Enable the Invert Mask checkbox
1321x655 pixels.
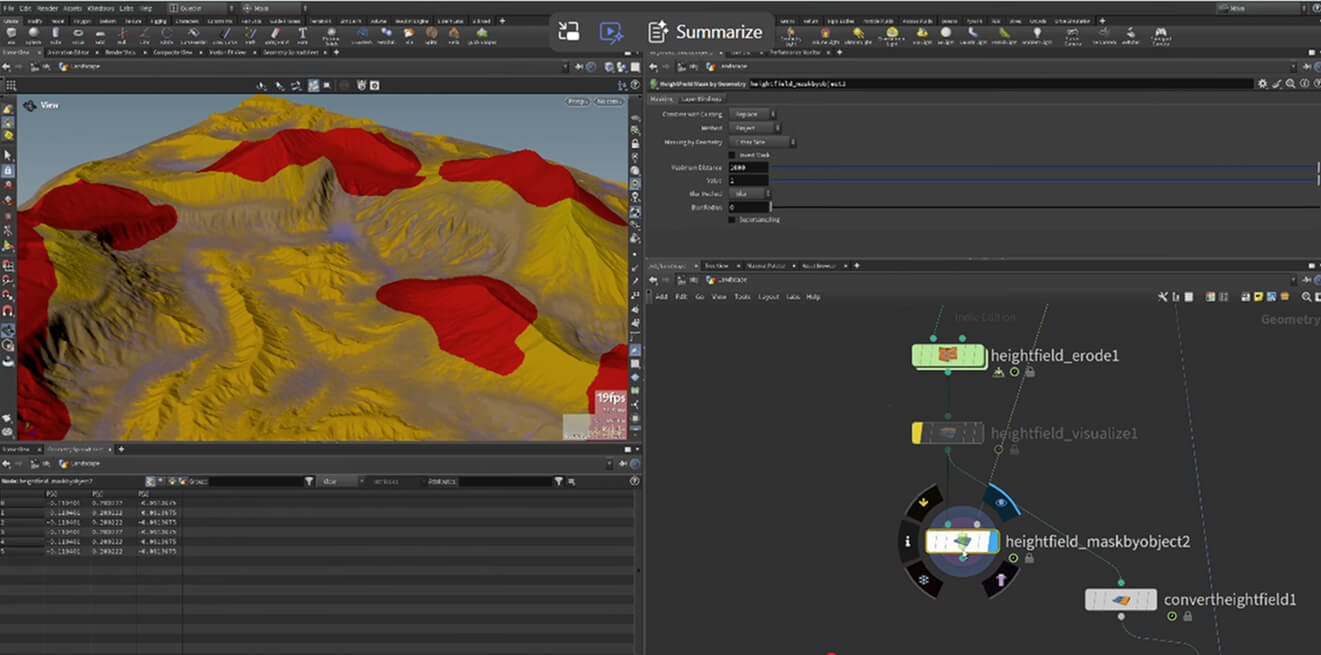pos(733,155)
